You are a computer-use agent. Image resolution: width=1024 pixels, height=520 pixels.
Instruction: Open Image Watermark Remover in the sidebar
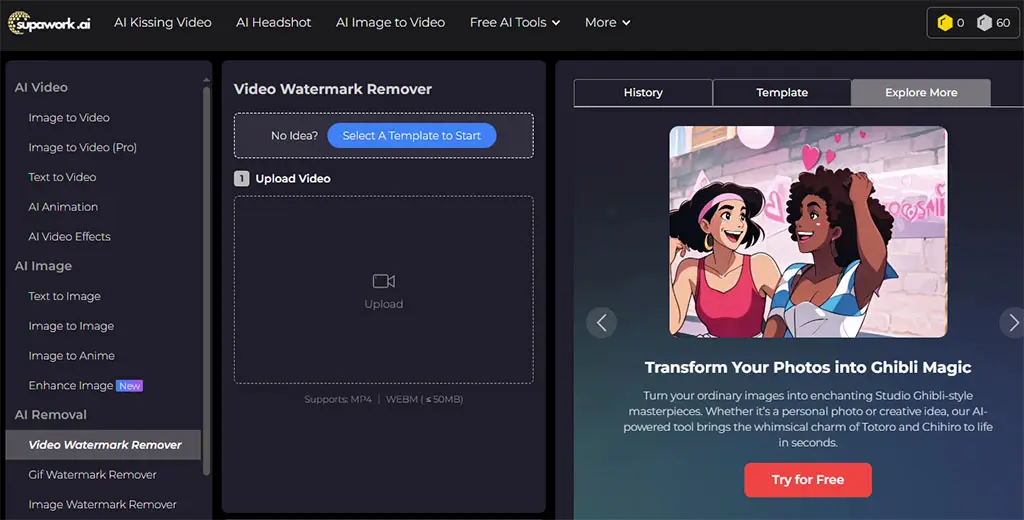tap(102, 504)
